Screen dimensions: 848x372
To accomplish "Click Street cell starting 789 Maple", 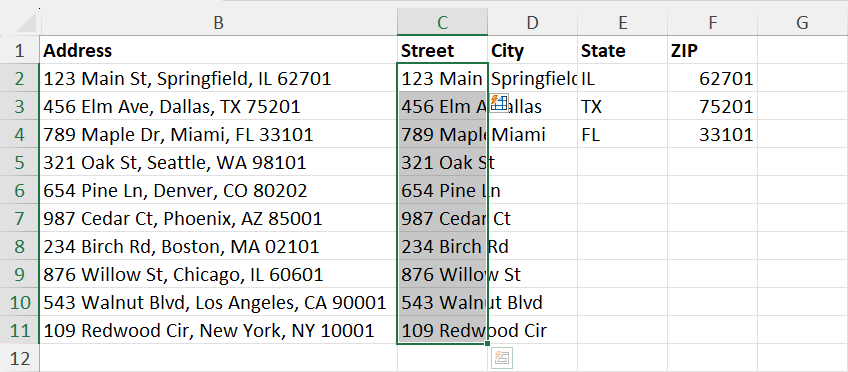I will tap(442, 134).
